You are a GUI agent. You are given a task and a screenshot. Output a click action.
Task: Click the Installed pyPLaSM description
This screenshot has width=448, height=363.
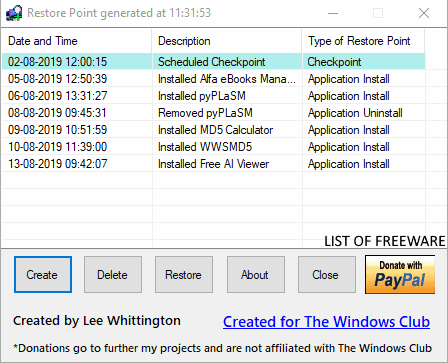(x=202, y=96)
